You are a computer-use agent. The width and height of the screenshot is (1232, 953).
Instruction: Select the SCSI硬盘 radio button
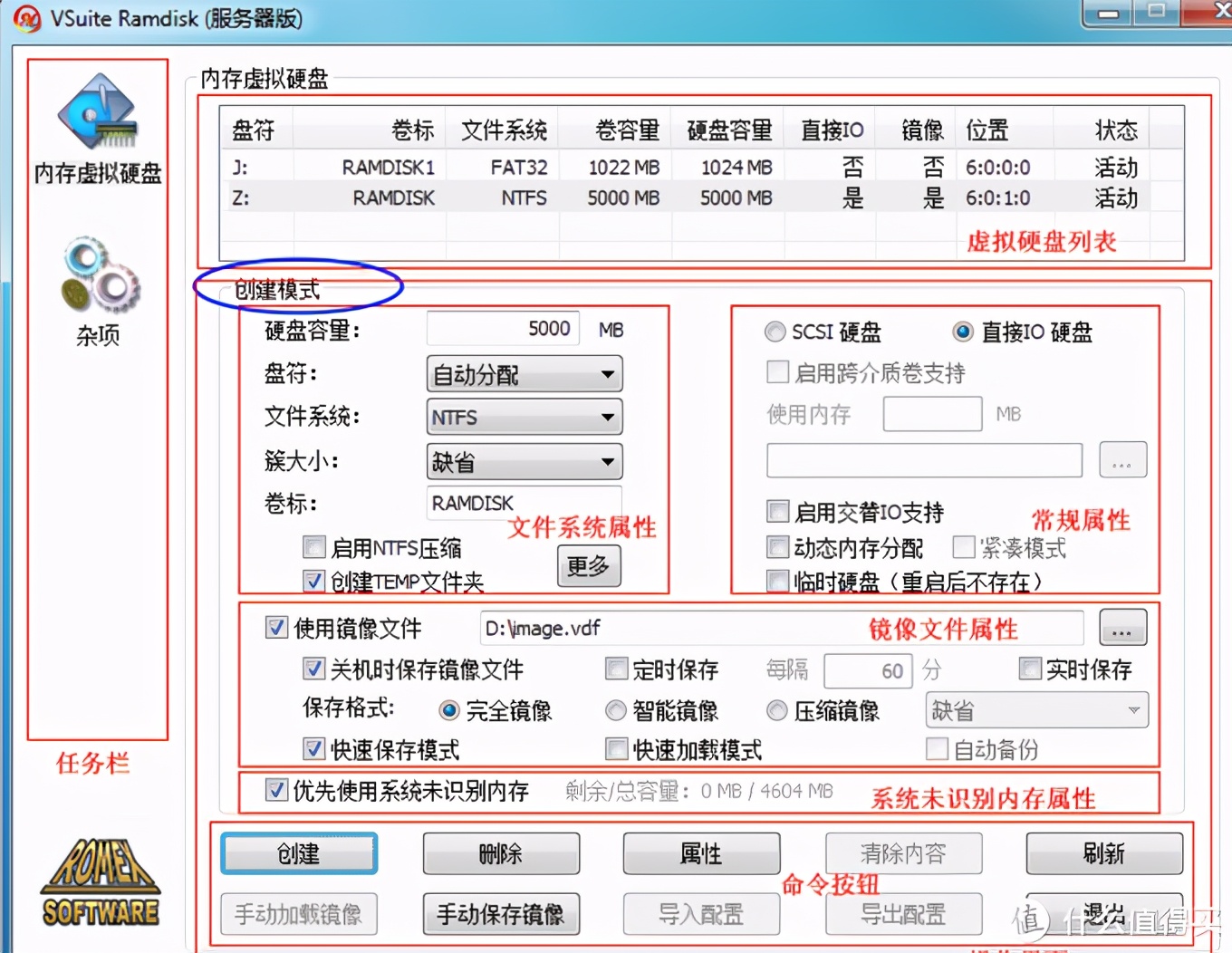[x=775, y=332]
